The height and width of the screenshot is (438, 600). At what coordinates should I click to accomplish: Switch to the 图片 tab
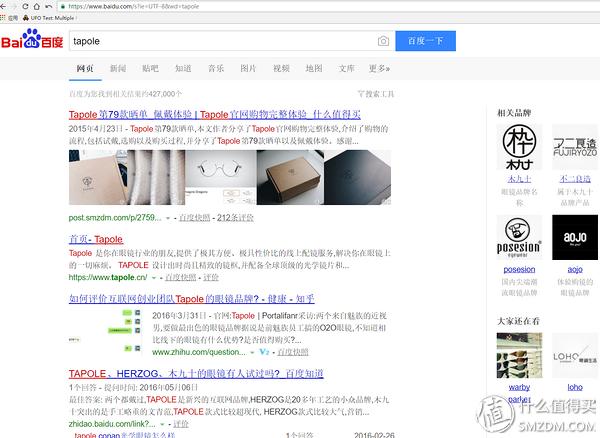[x=248, y=68]
